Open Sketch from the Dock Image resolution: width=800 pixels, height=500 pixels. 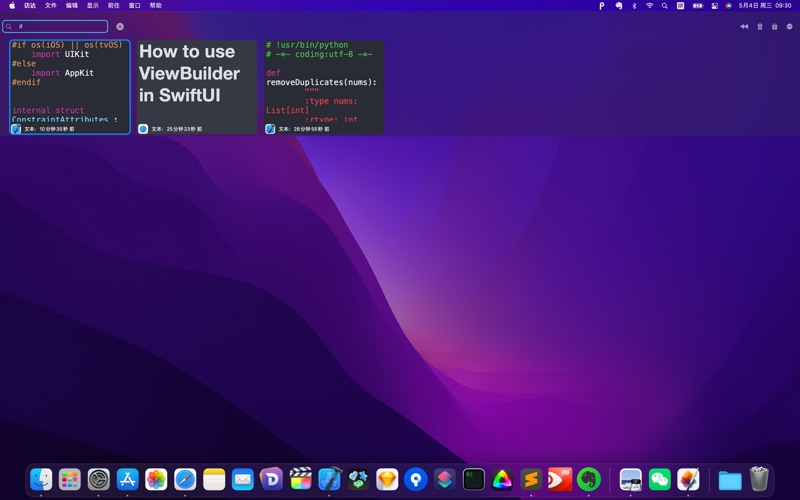click(x=387, y=479)
